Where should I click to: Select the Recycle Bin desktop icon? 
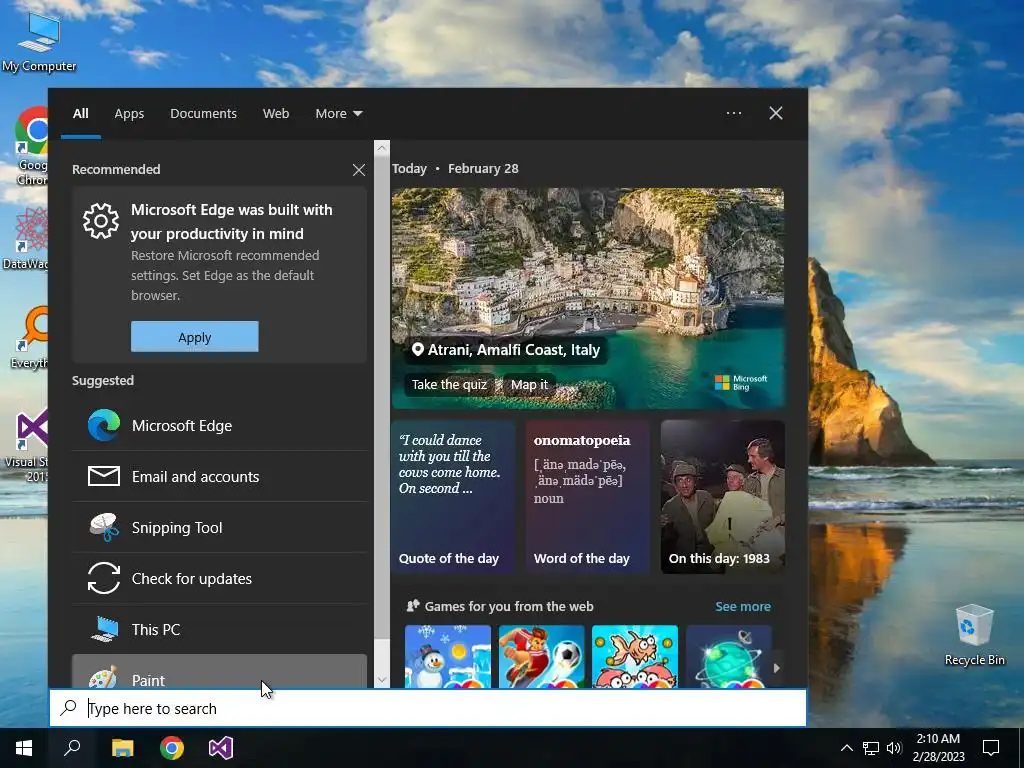pos(974,635)
